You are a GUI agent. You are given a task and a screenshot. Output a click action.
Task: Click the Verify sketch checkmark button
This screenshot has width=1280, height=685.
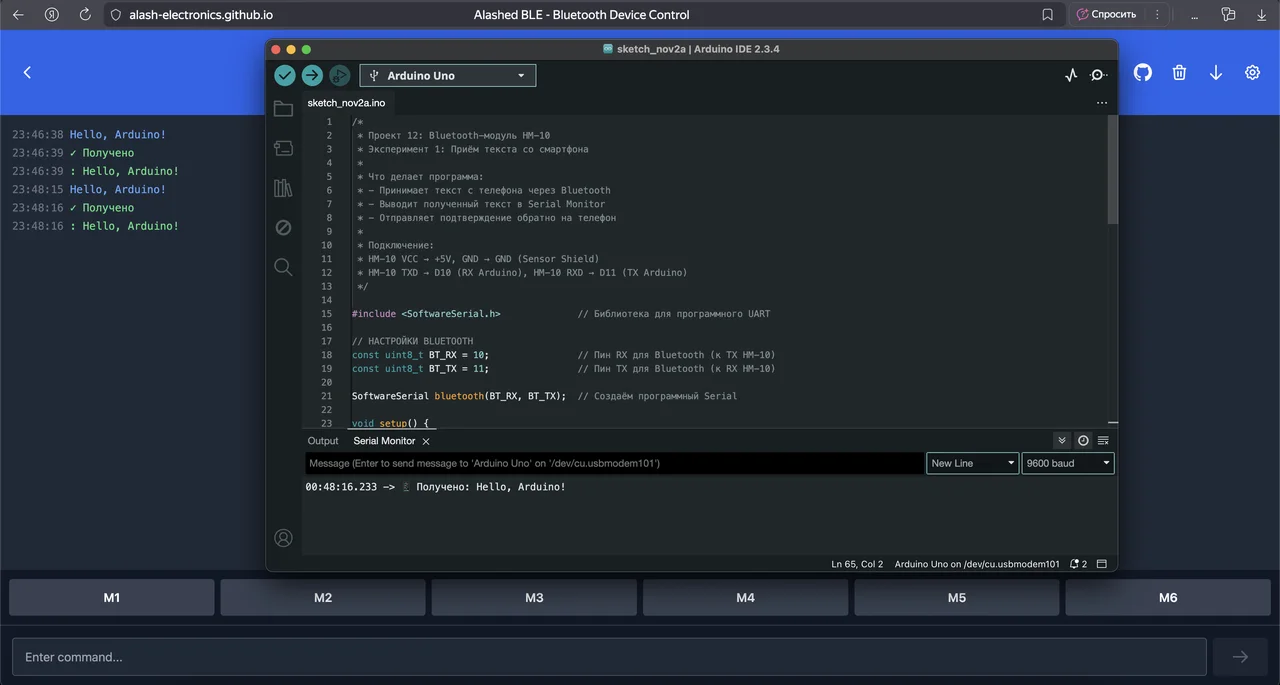pyautogui.click(x=285, y=75)
